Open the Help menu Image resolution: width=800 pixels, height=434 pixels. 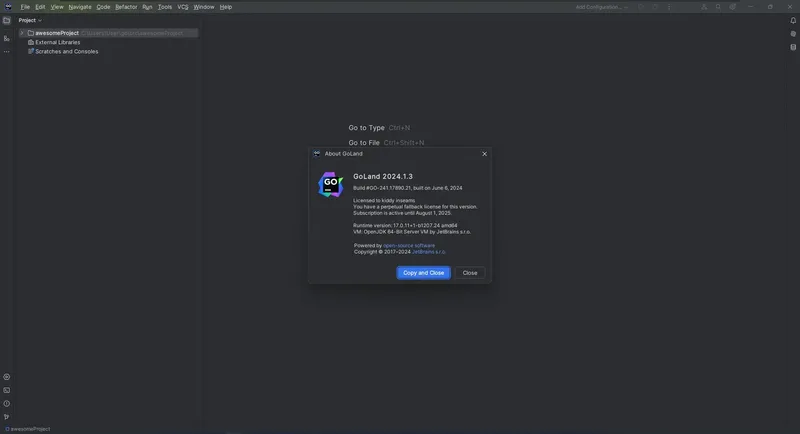click(x=226, y=7)
